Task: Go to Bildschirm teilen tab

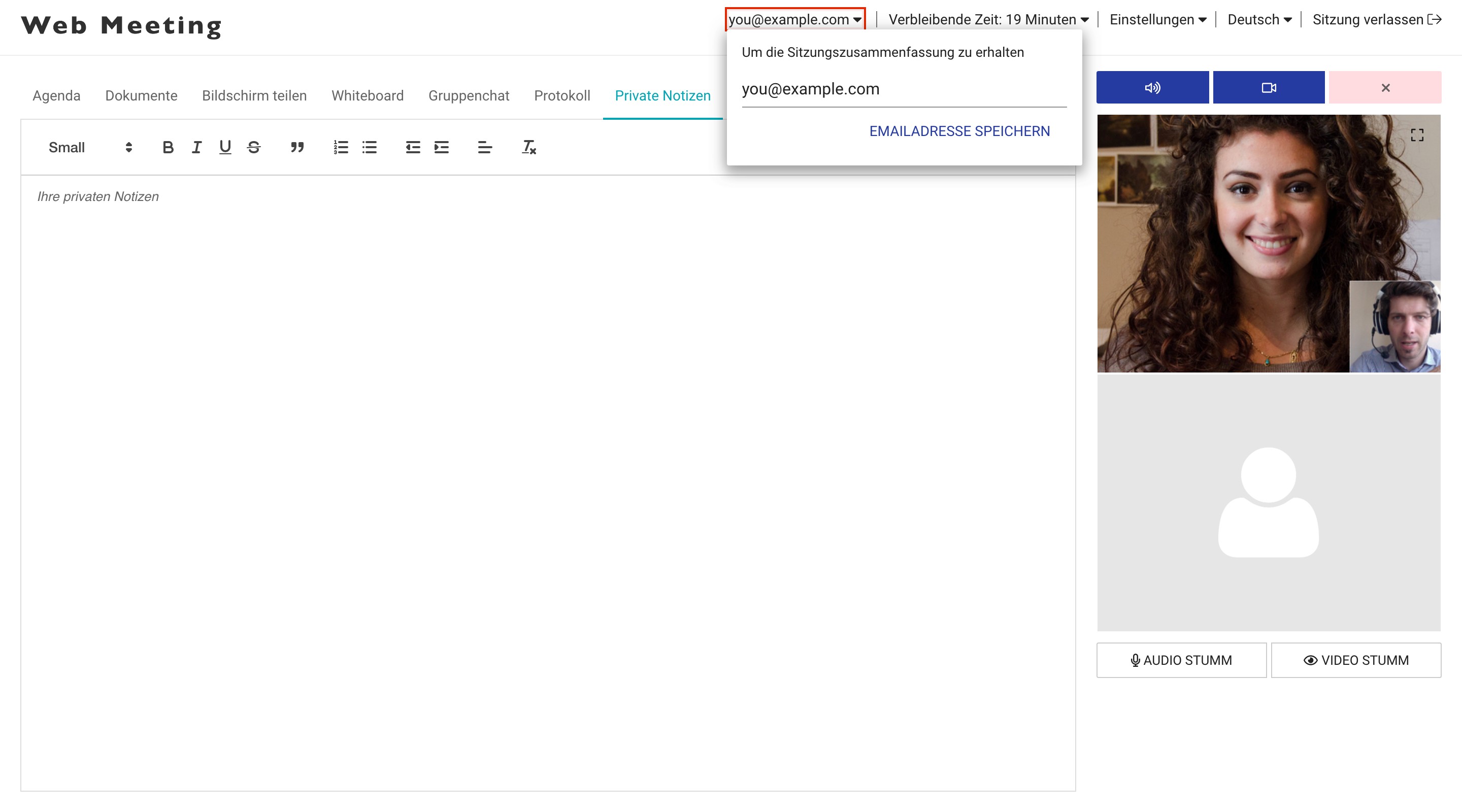Action: tap(254, 95)
